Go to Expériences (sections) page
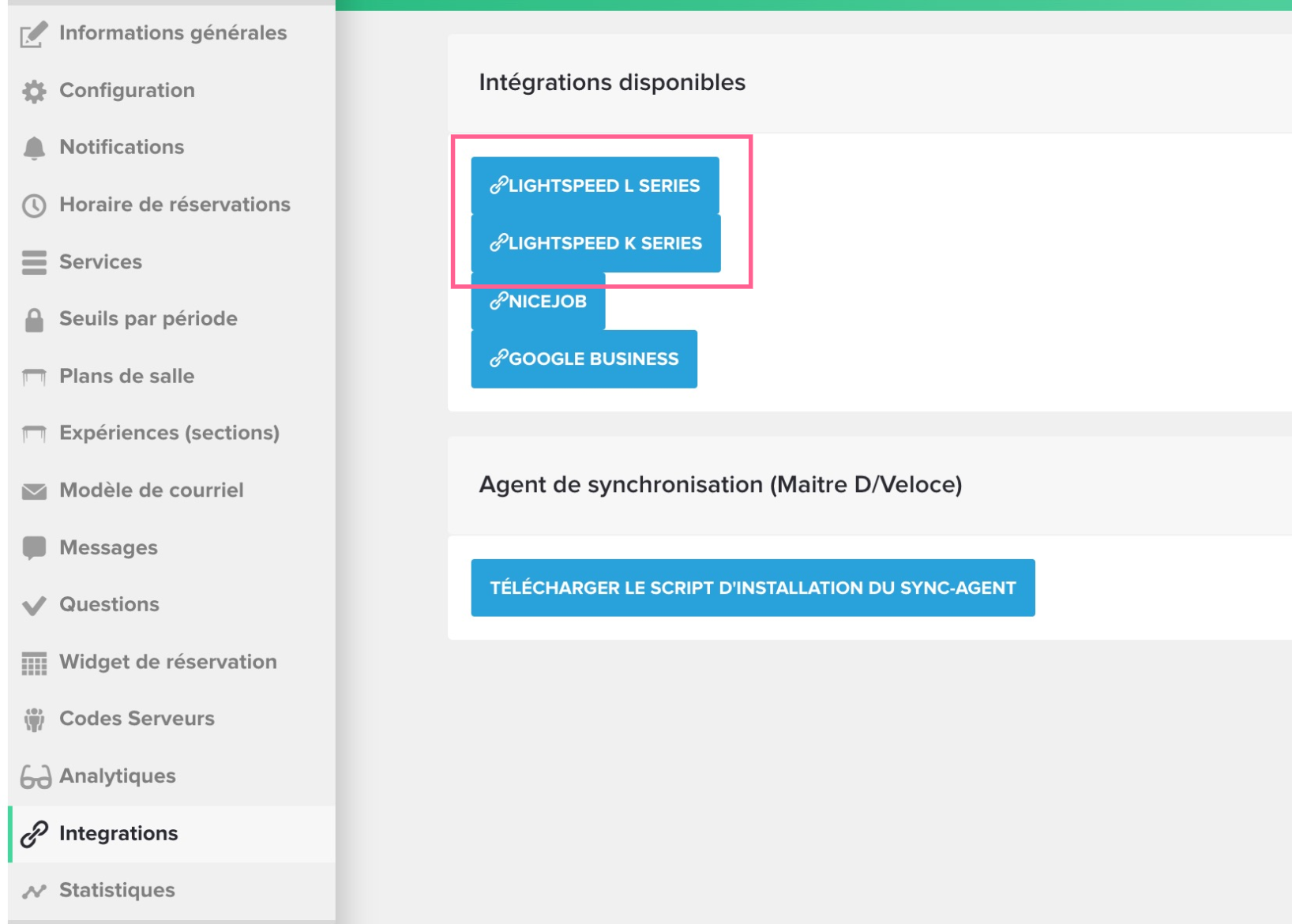The image size is (1292, 924). coord(169,433)
